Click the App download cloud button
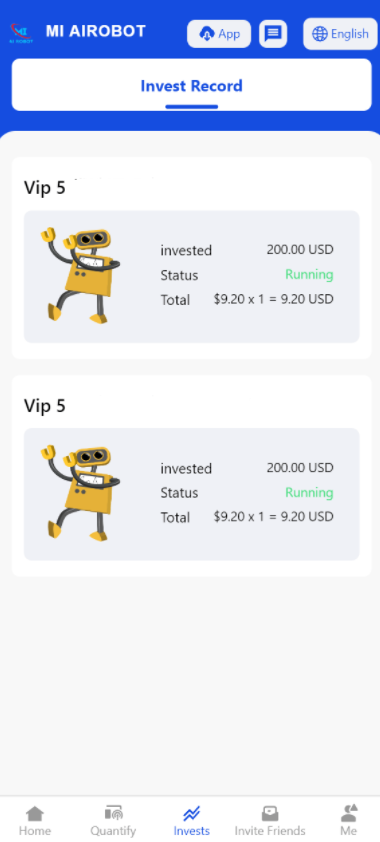The image size is (380, 842). pos(219,34)
